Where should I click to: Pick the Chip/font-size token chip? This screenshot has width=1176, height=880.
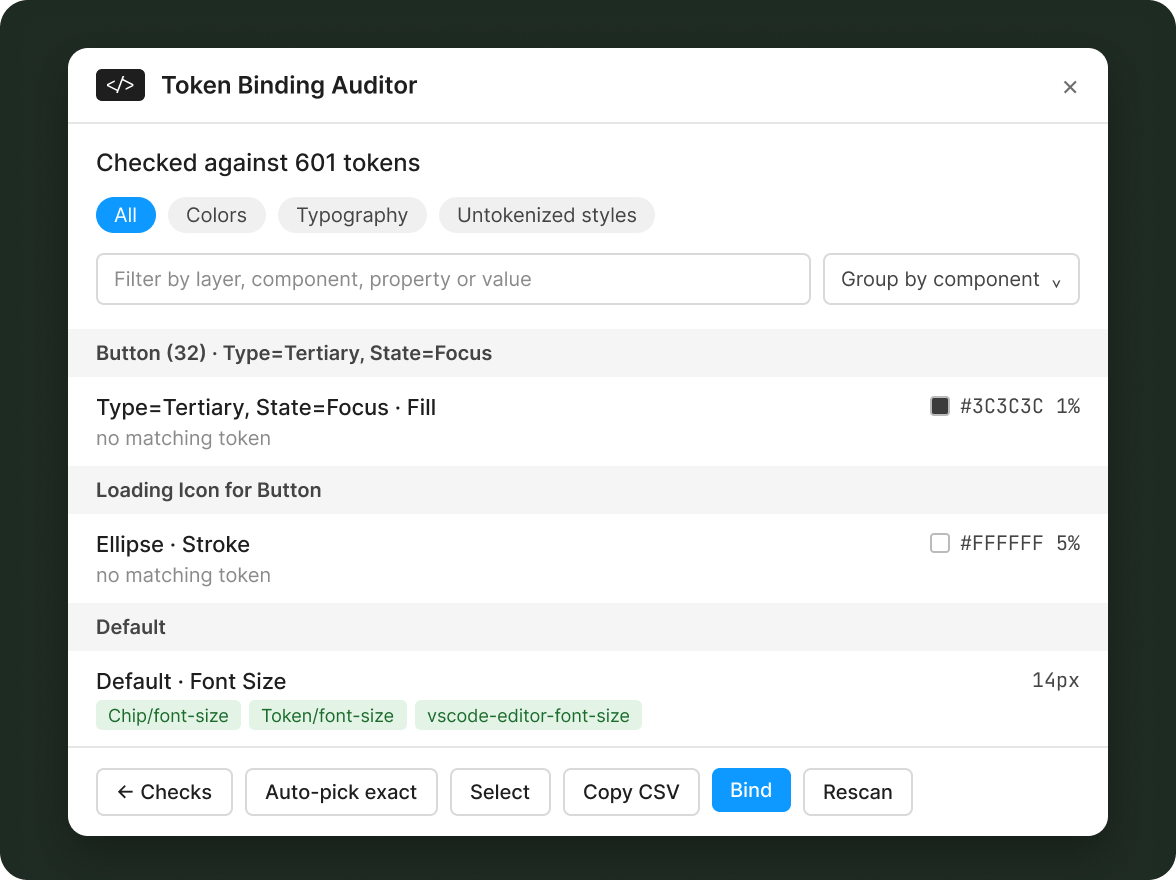(x=168, y=715)
